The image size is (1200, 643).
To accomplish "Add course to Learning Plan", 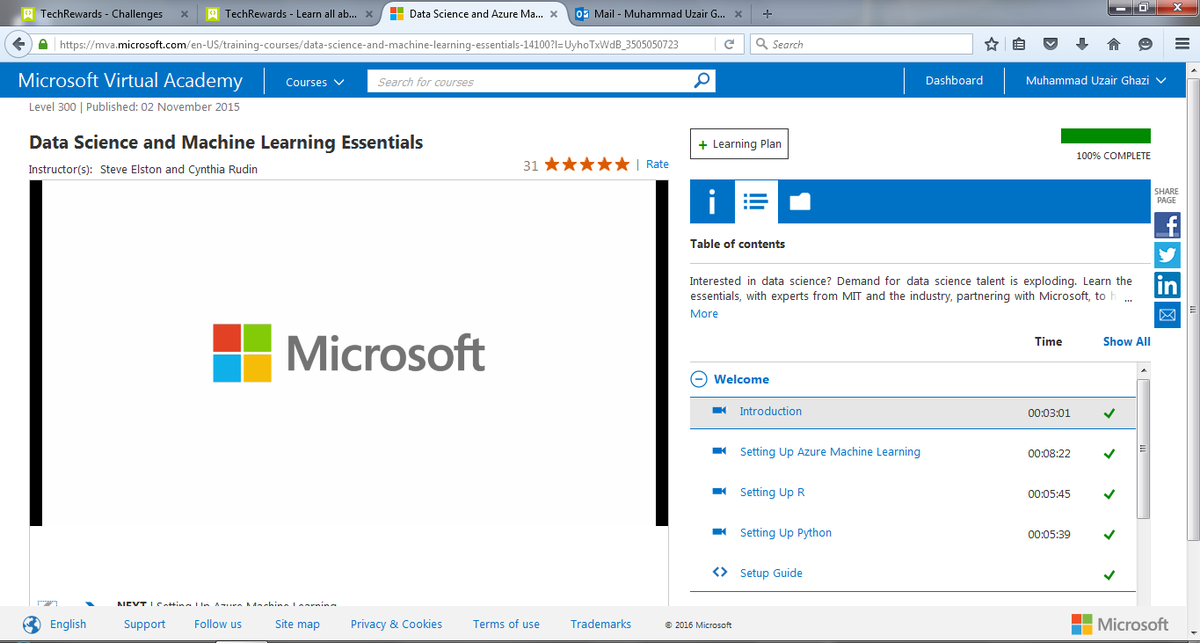I will click(x=740, y=144).
